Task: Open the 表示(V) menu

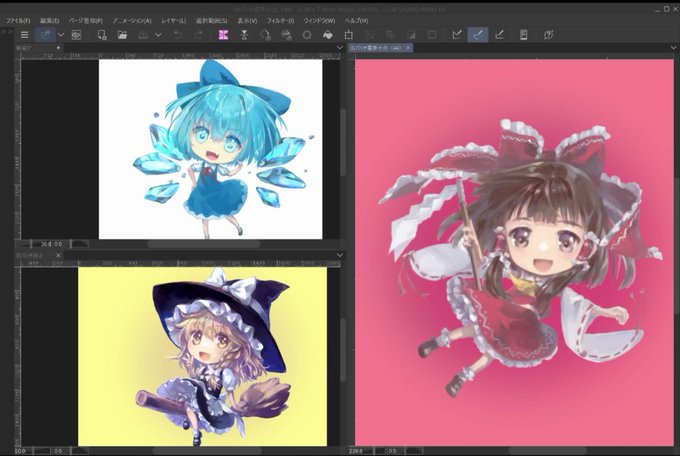Action: tap(247, 20)
